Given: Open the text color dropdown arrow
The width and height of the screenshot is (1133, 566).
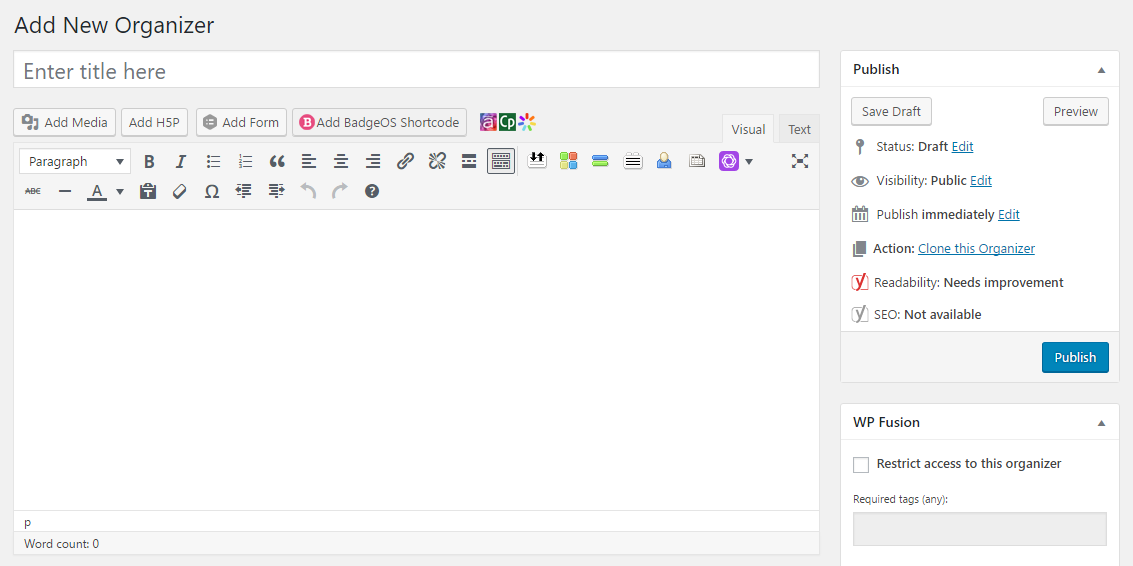Looking at the screenshot, I should click(120, 191).
